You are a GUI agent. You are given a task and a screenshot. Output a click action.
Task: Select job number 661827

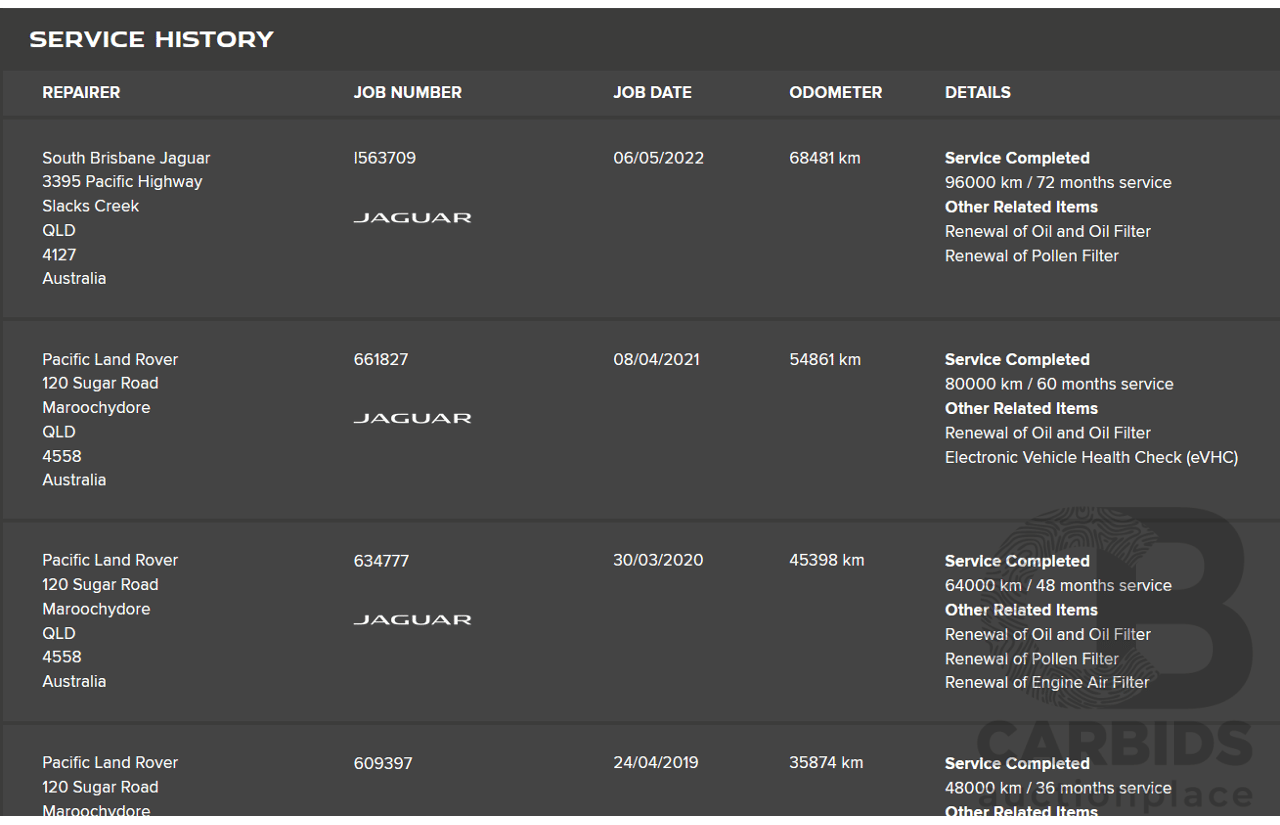[x=380, y=359]
